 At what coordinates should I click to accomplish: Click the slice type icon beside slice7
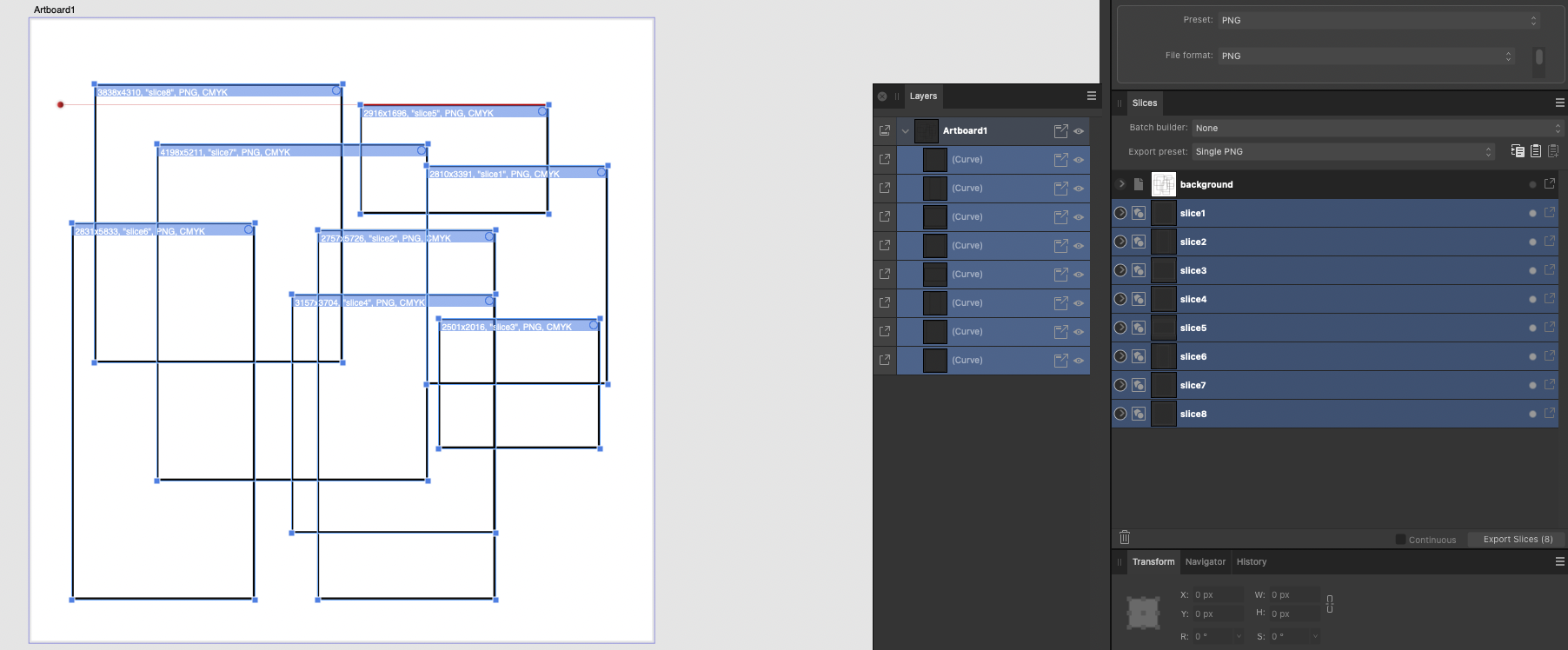coord(1139,385)
